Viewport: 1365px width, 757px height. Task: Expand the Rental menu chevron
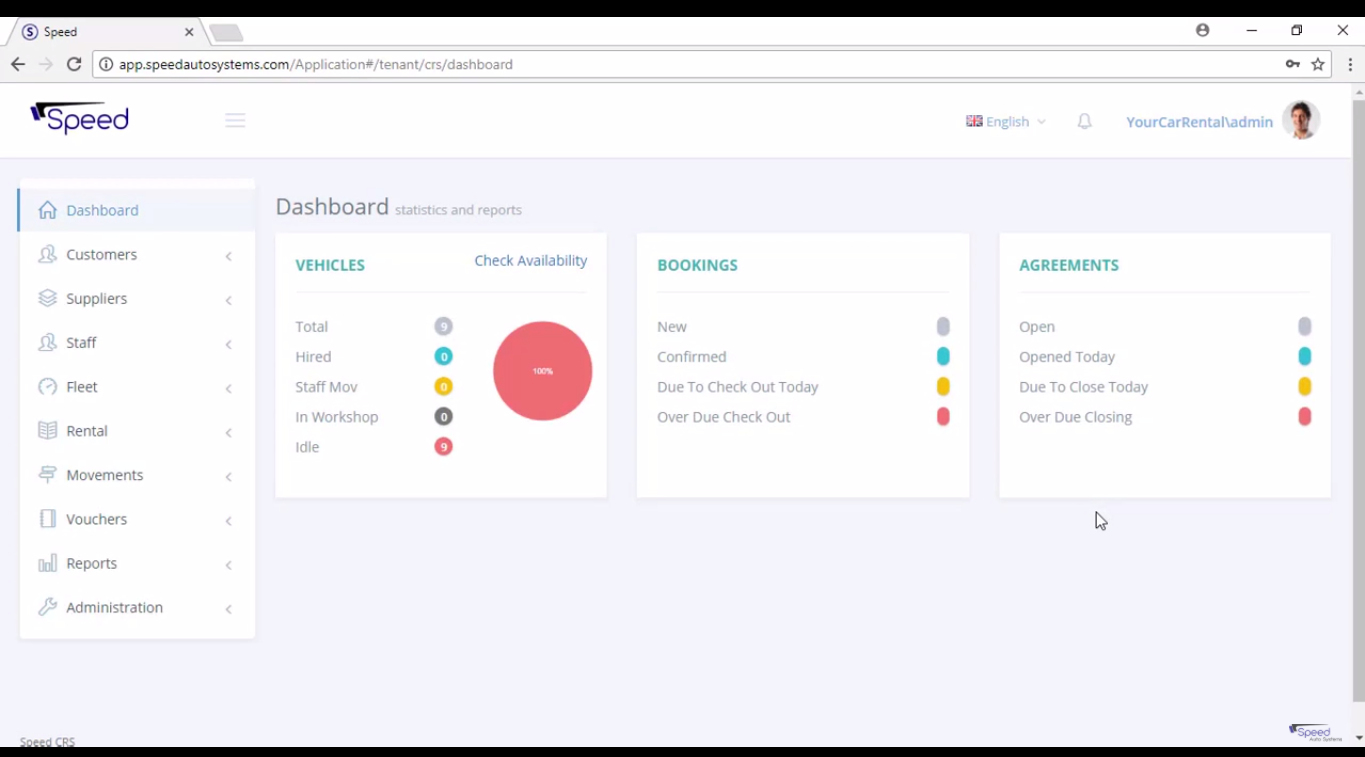(228, 431)
